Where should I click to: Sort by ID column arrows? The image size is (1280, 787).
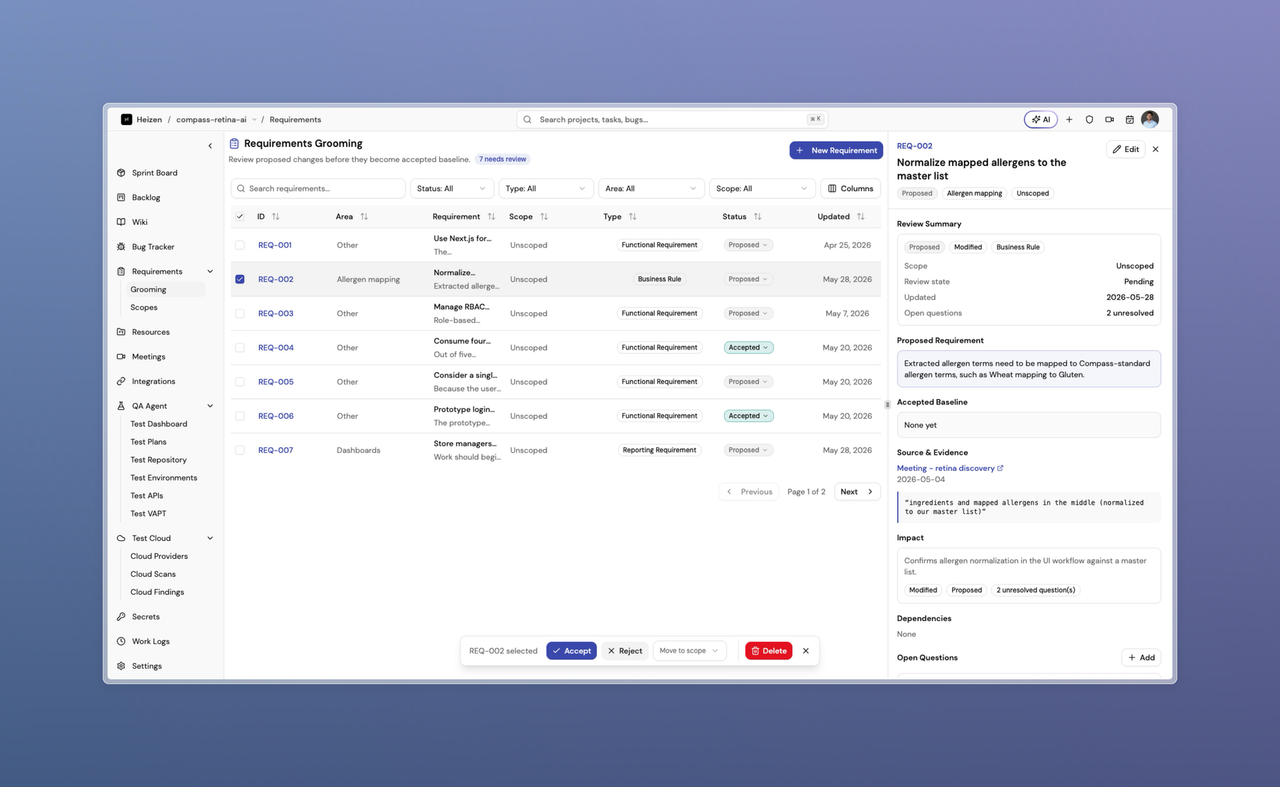(276, 217)
